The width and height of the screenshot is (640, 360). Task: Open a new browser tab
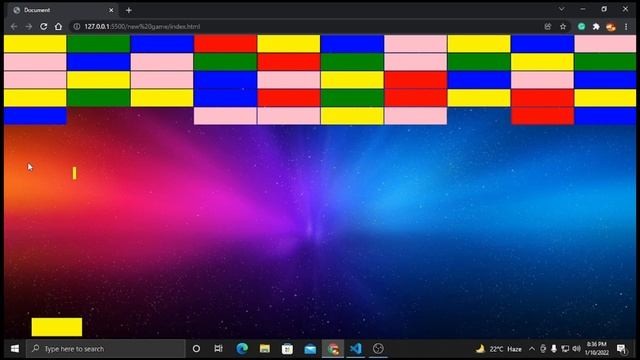(x=129, y=10)
